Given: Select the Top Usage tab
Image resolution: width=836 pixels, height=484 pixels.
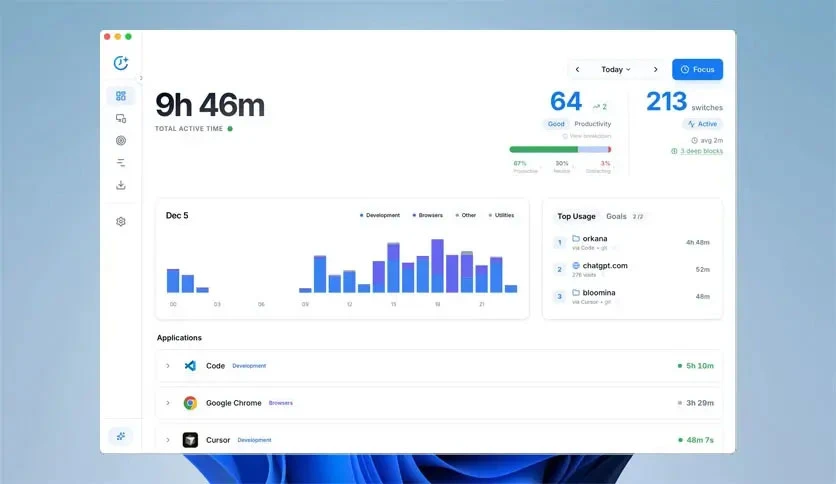Looking at the screenshot, I should tap(576, 216).
